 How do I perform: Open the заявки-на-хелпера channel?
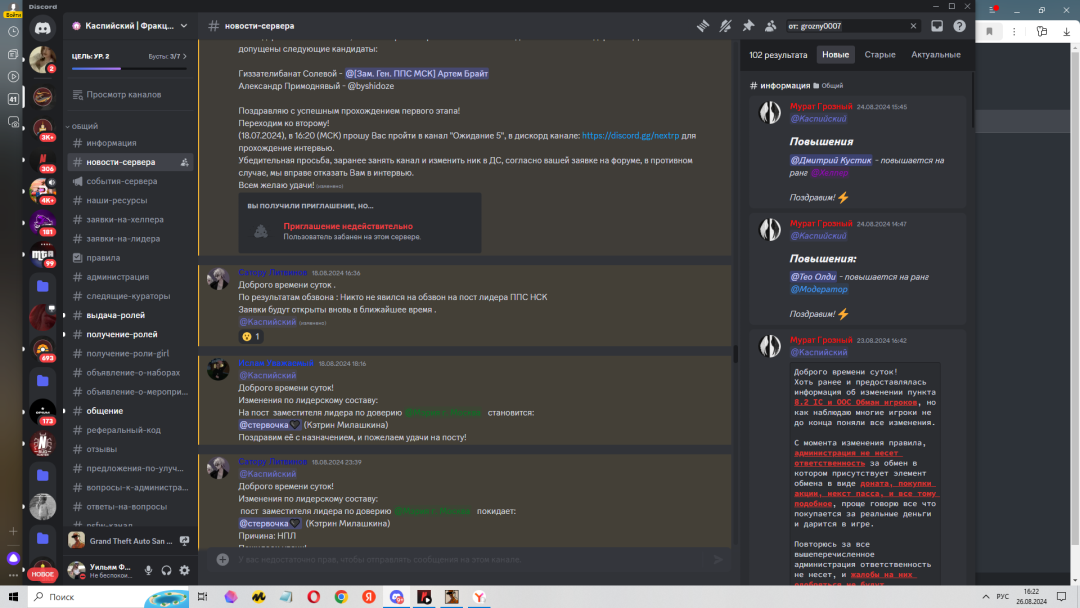coord(130,220)
